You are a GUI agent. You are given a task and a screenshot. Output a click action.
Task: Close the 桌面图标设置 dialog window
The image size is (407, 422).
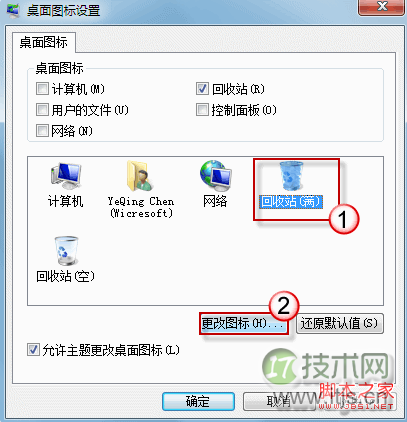pyautogui.click(x=382, y=7)
